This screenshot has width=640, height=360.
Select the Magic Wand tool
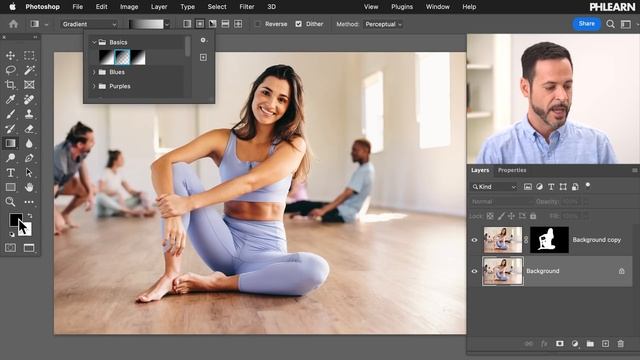point(29,70)
